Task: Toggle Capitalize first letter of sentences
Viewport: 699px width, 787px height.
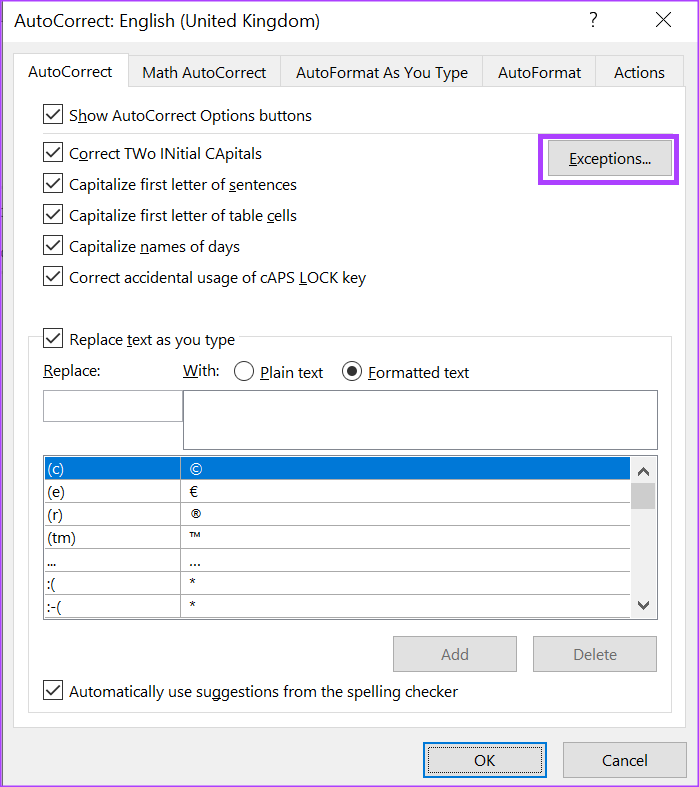Action: click(x=53, y=184)
